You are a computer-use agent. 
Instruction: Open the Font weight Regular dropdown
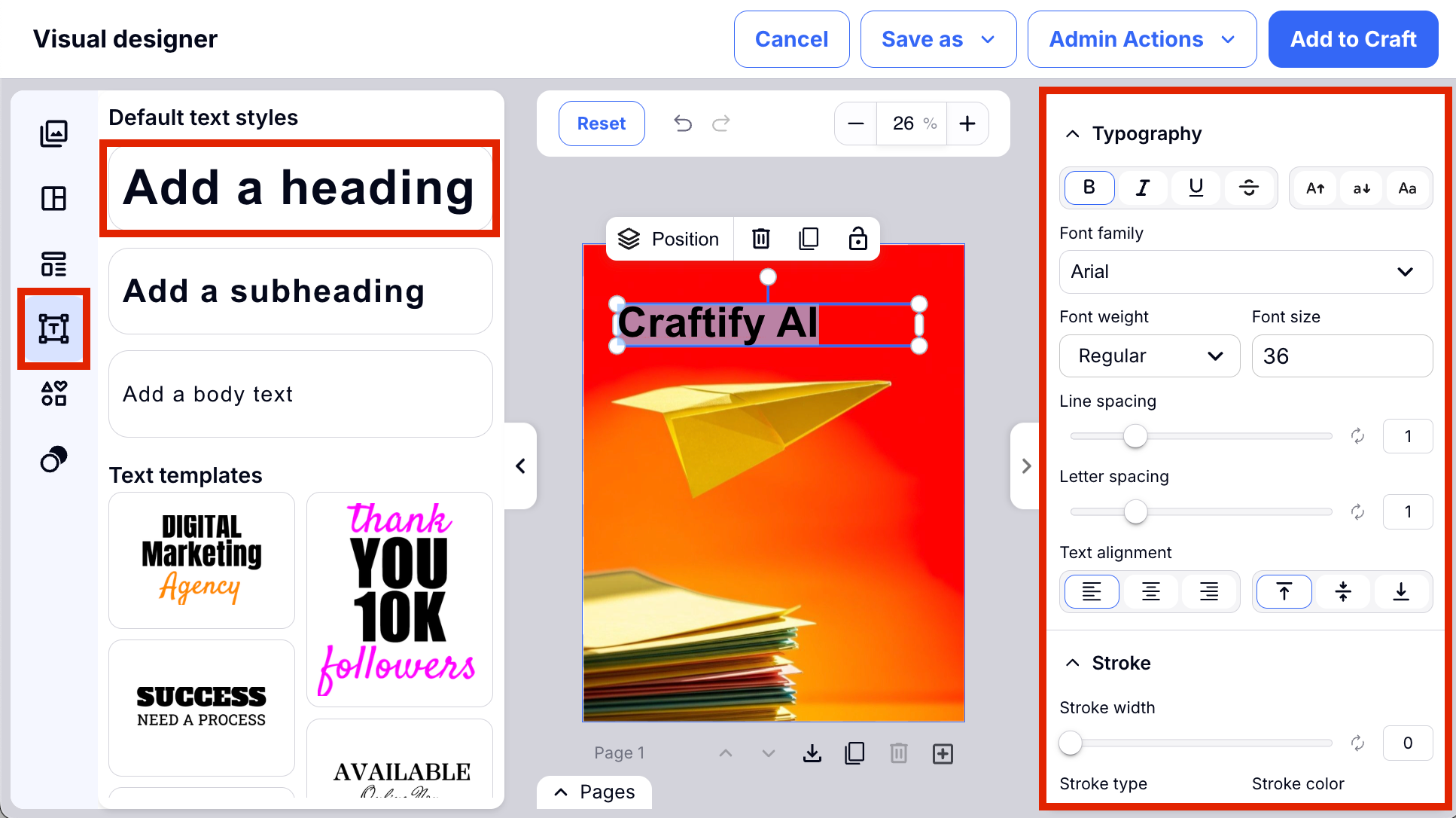point(1149,356)
